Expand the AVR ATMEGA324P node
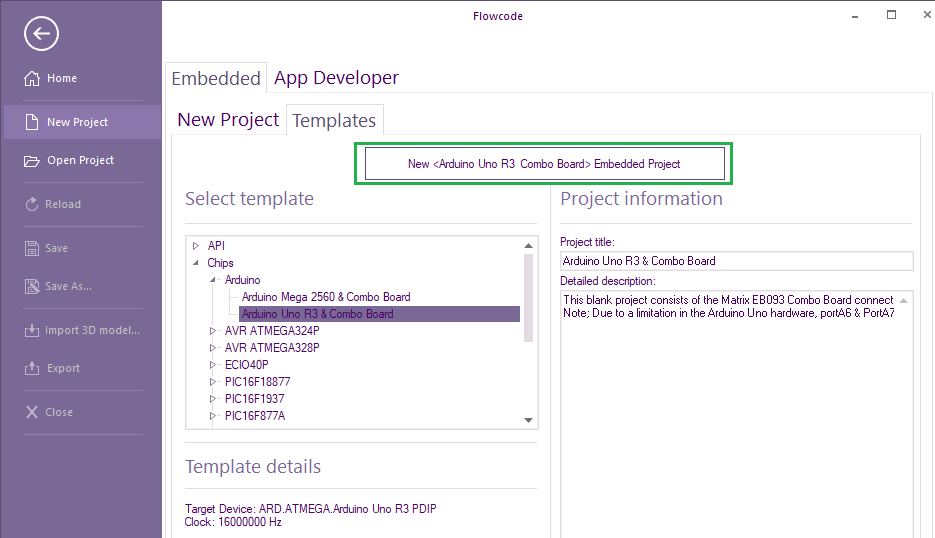Viewport: 935px width, 538px height. click(212, 330)
